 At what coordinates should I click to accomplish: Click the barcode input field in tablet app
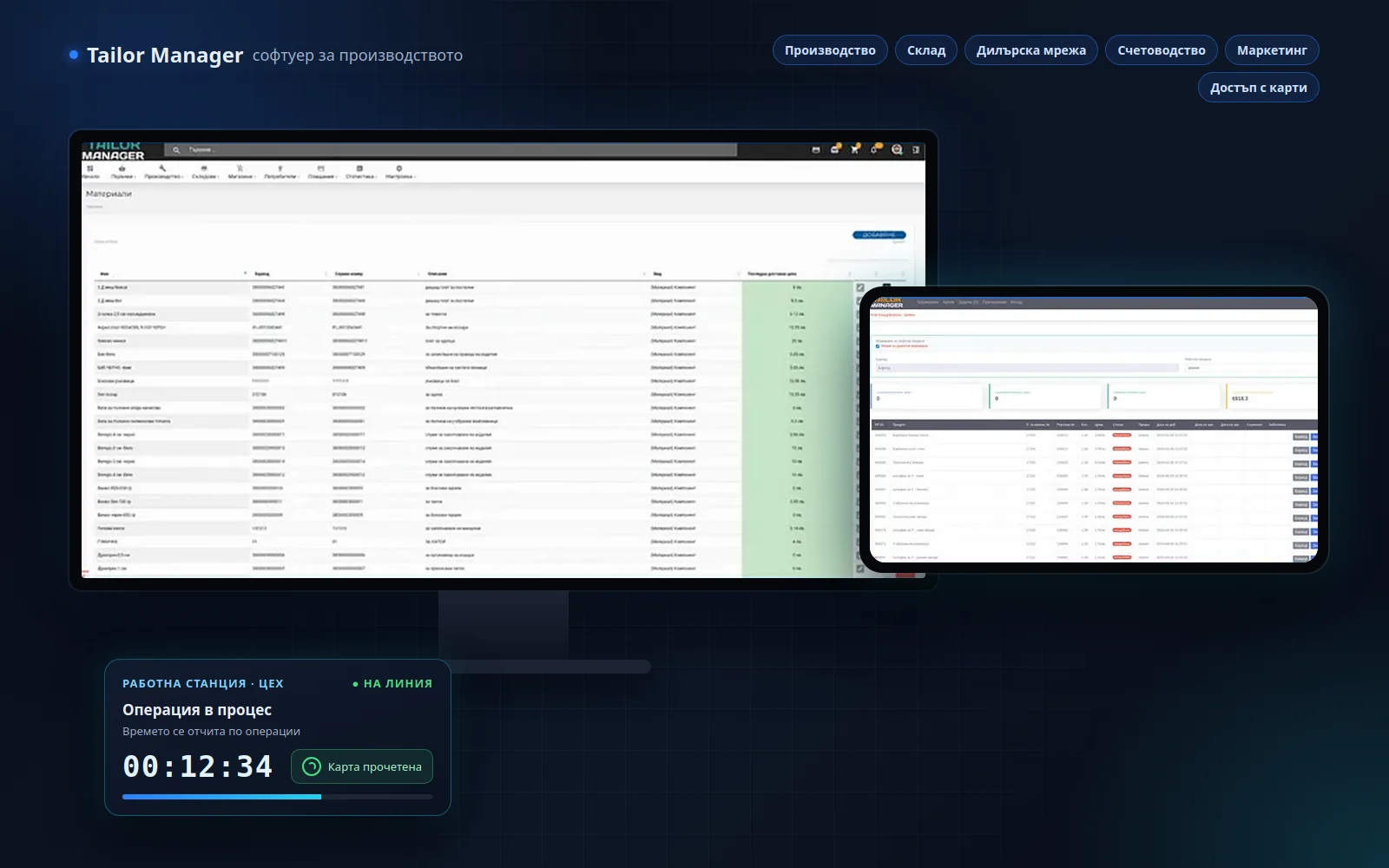(1027, 368)
